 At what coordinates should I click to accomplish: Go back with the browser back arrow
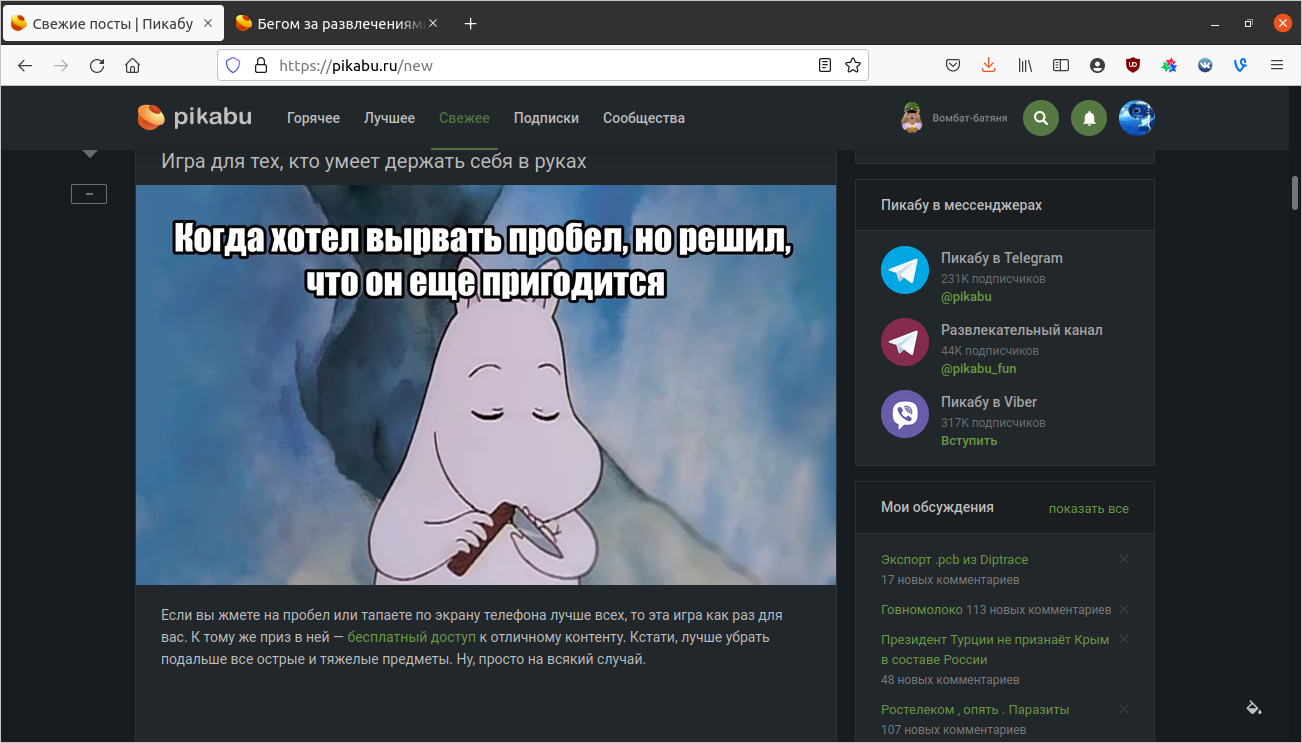pyautogui.click(x=25, y=65)
